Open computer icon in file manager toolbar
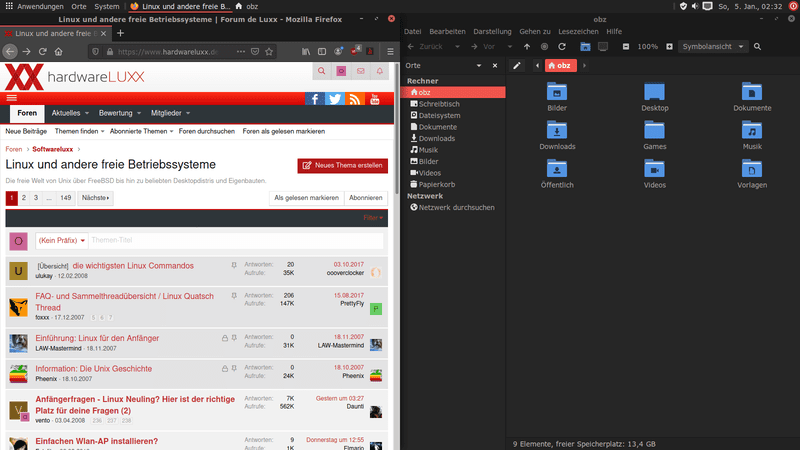Screen dimensions: 800x450 point(603,46)
